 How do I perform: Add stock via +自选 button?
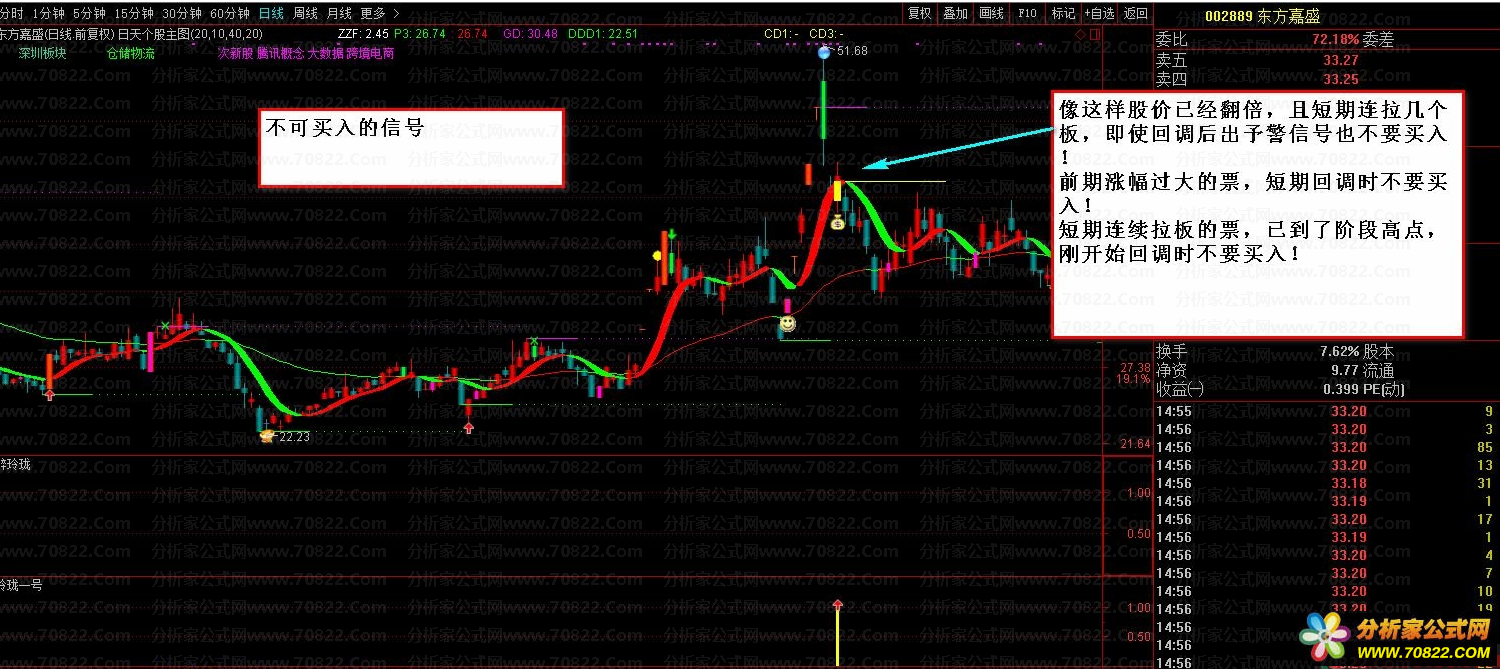click(x=1099, y=13)
